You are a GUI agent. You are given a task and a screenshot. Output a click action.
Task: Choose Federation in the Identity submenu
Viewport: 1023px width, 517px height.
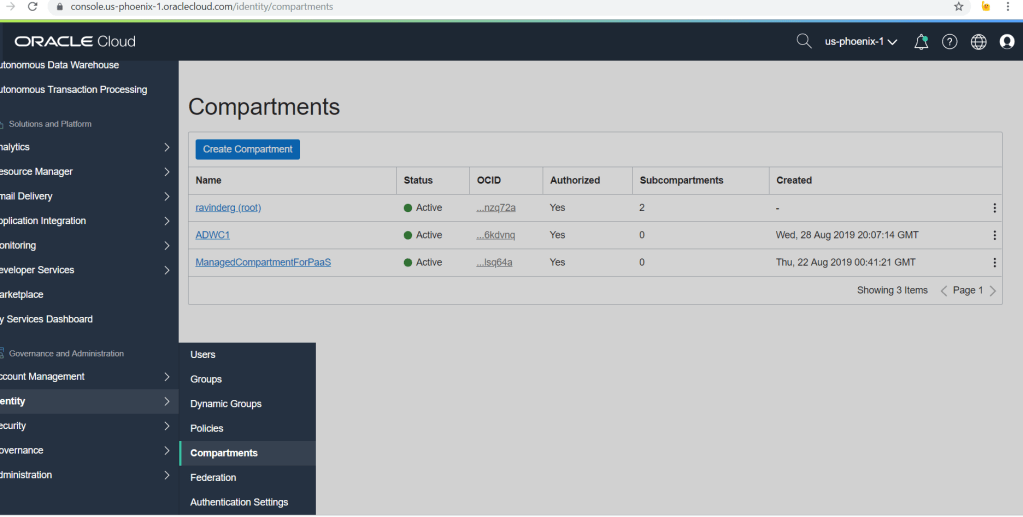(213, 478)
